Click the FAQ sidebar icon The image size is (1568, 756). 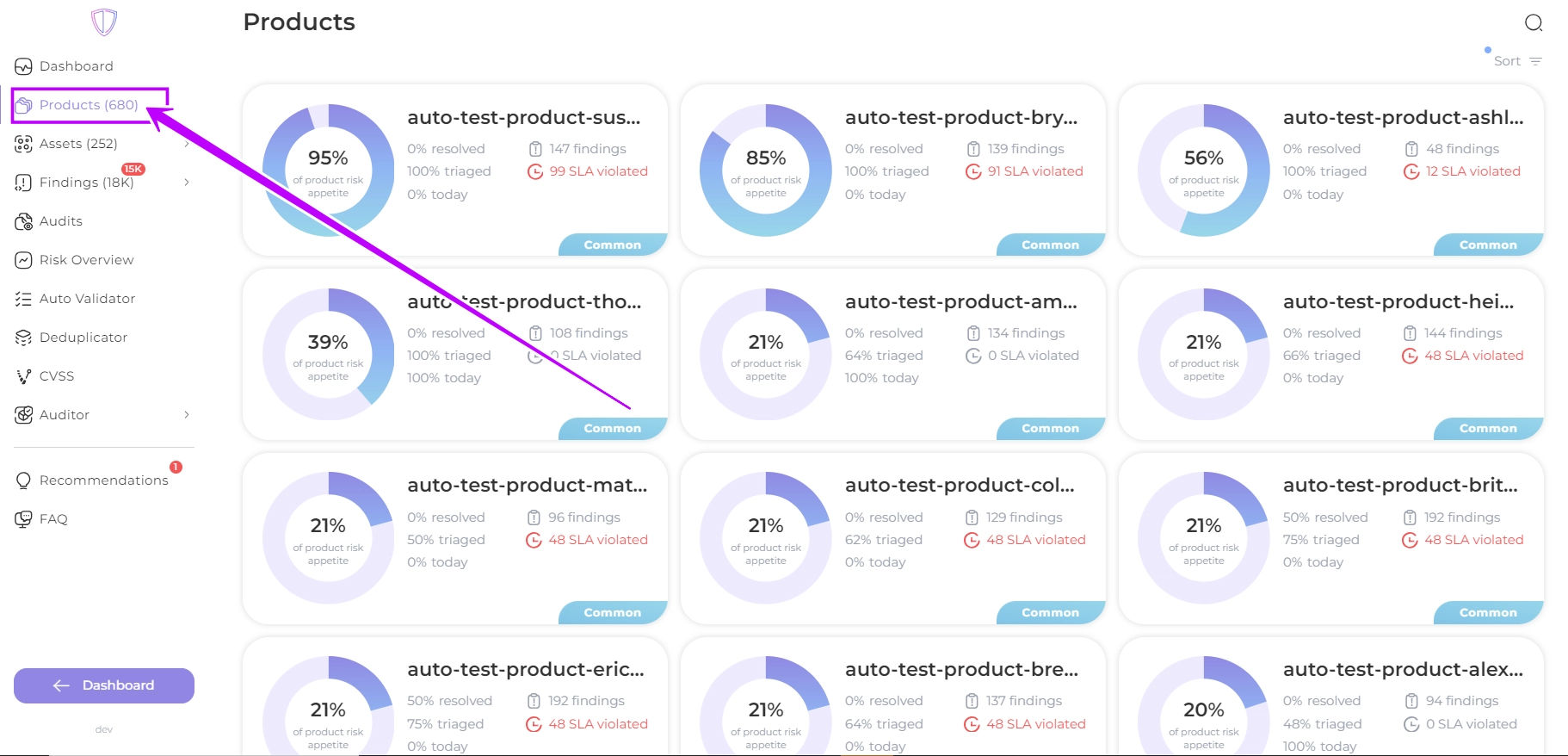[23, 519]
